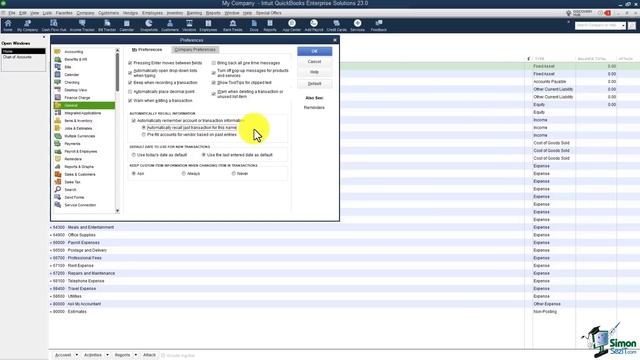Choose Always for keeping custom item information
The width and height of the screenshot is (640, 360).
coord(184,173)
